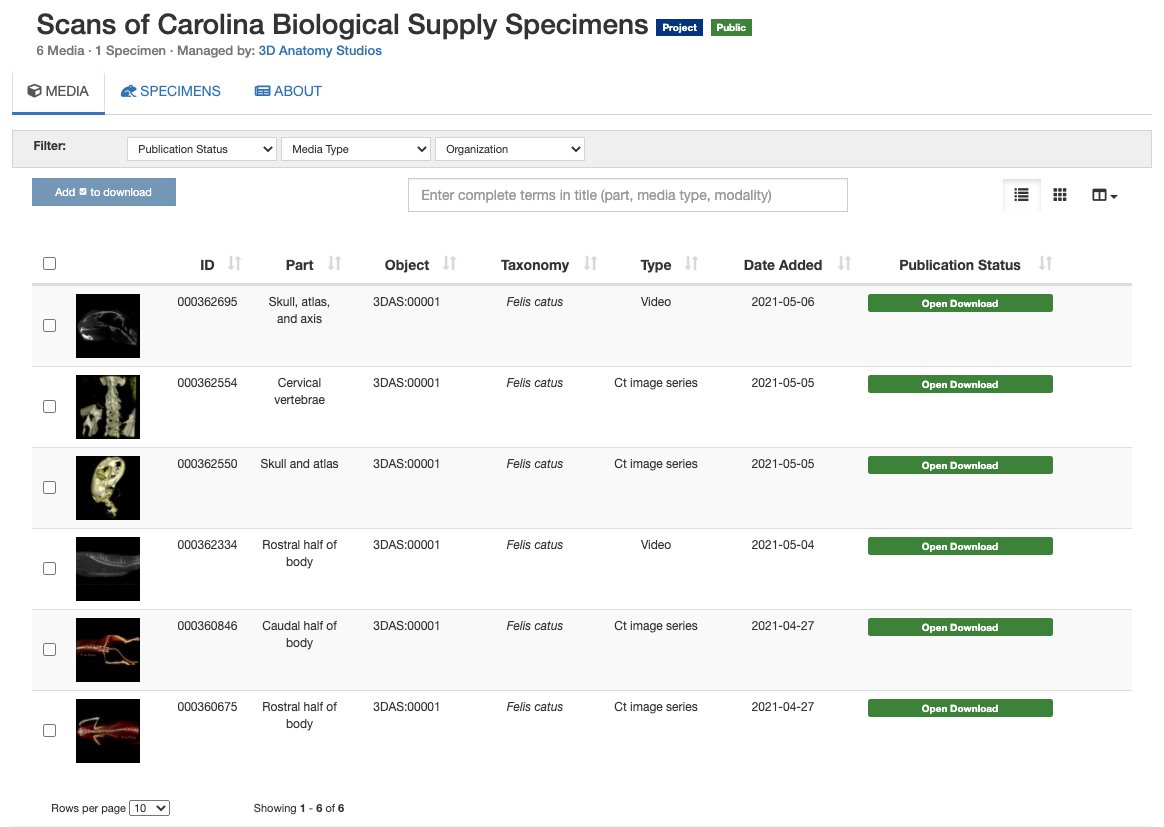Check the box for media 000362695
The width and height of the screenshot is (1164, 827).
(50, 325)
